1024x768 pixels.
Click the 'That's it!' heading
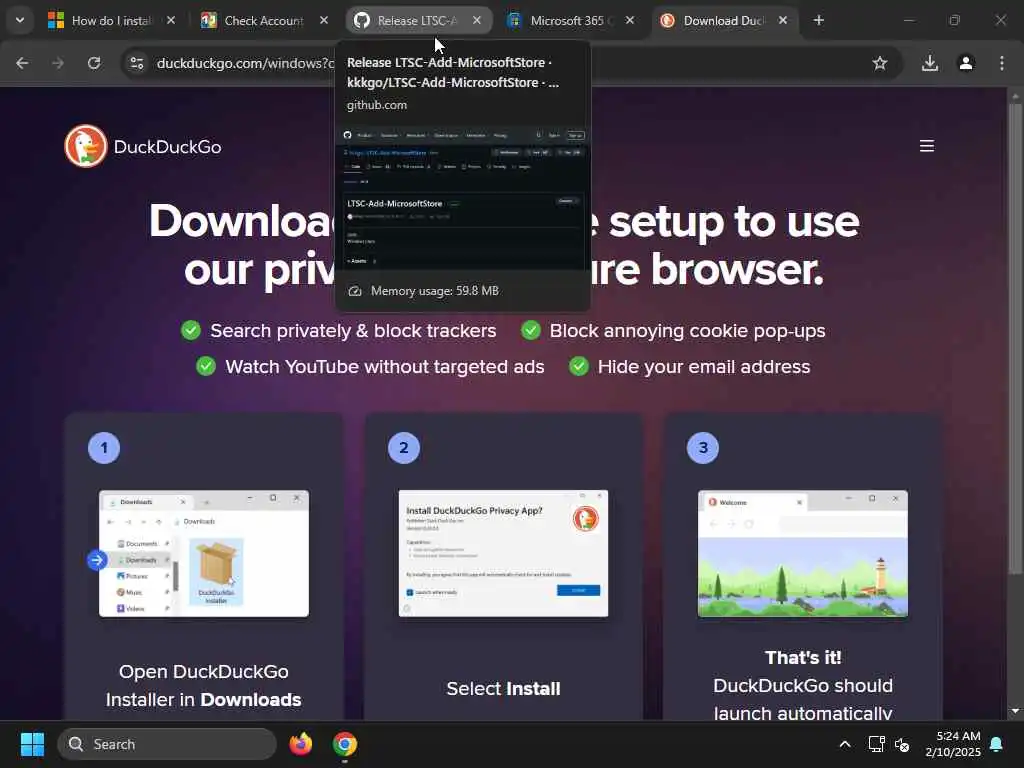point(803,657)
